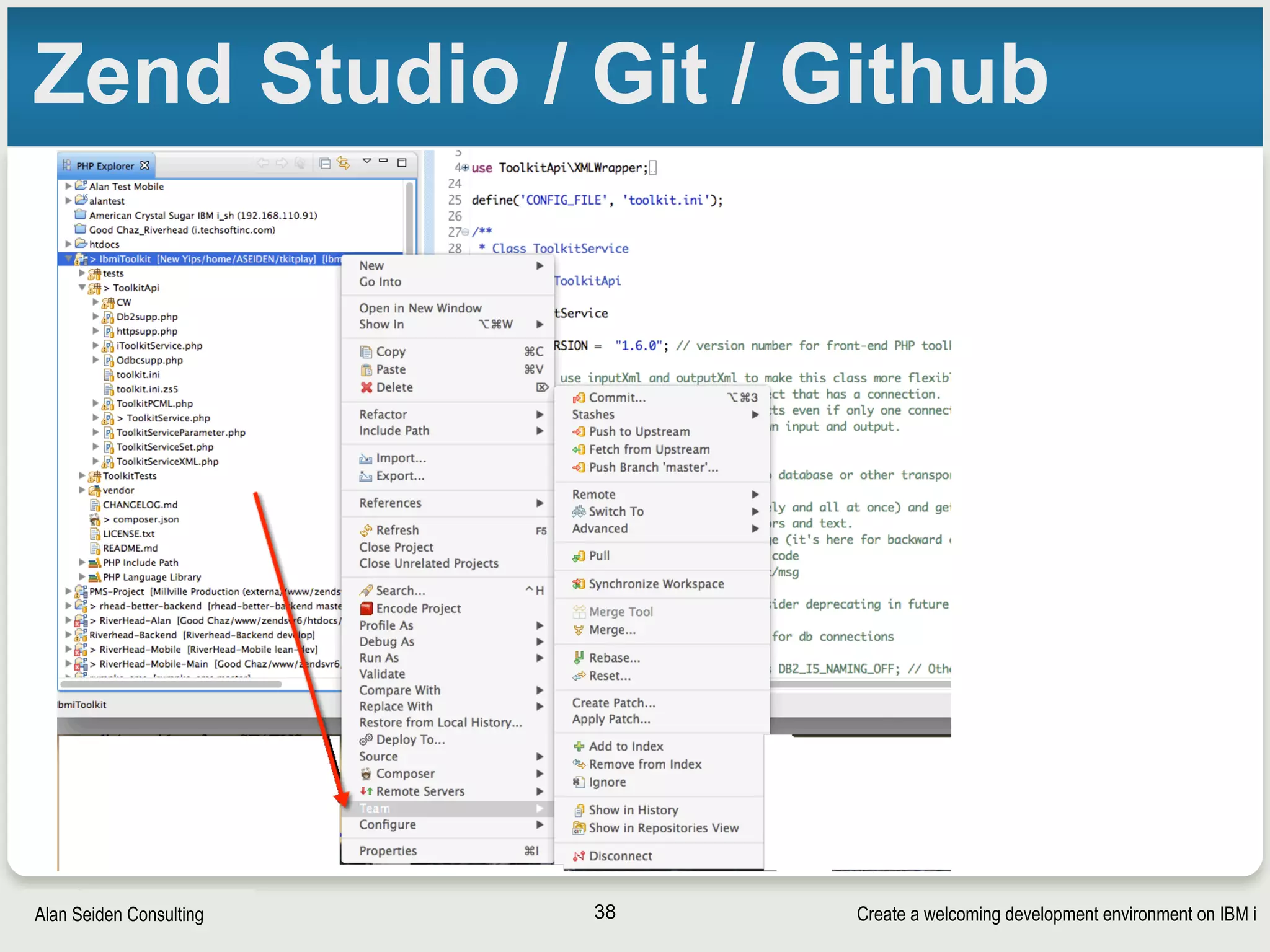This screenshot has width=1270, height=952.
Task: Click the Merge icon
Action: [x=579, y=630]
